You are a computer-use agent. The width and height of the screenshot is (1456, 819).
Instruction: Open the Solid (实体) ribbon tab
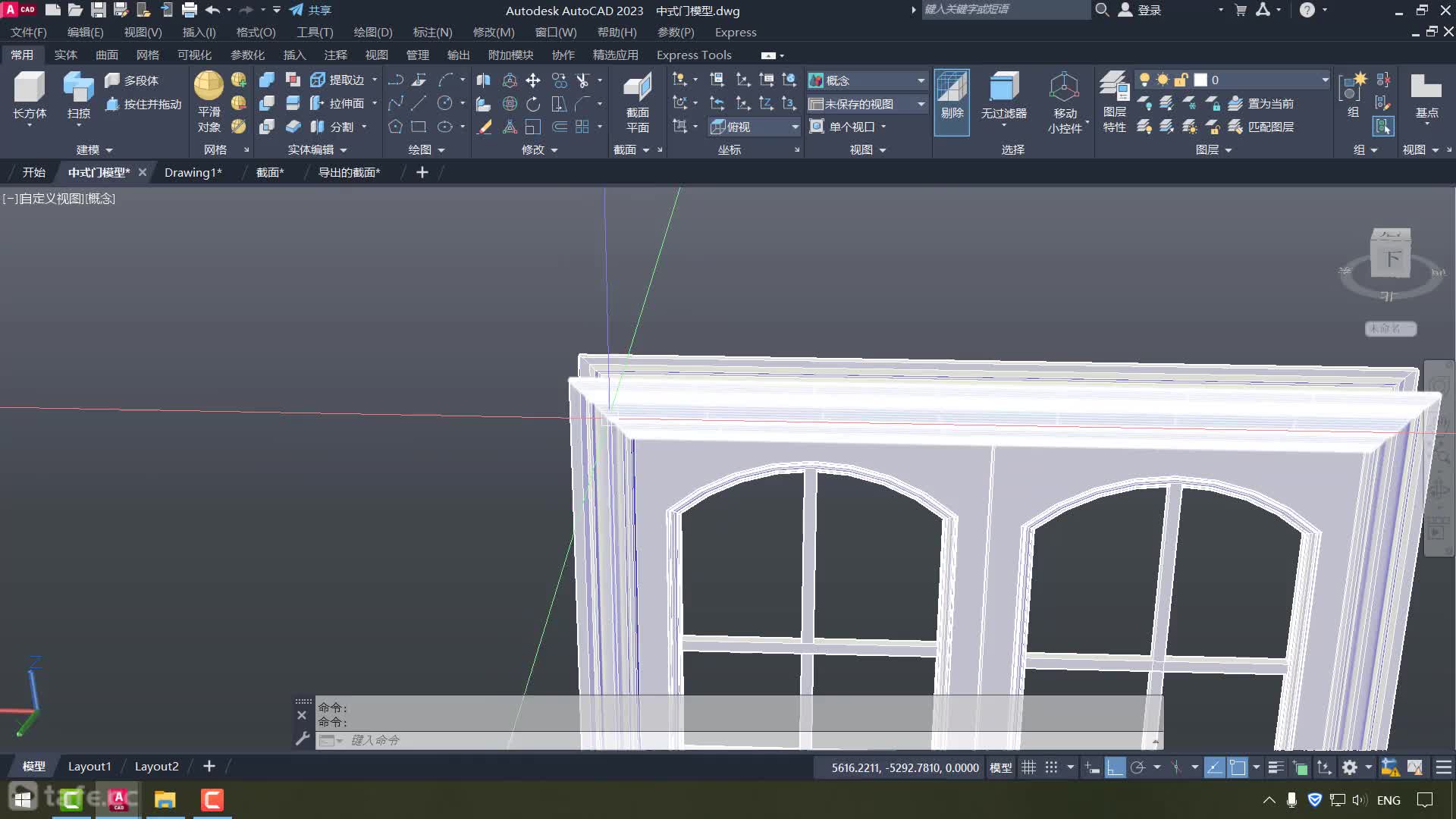pos(65,55)
